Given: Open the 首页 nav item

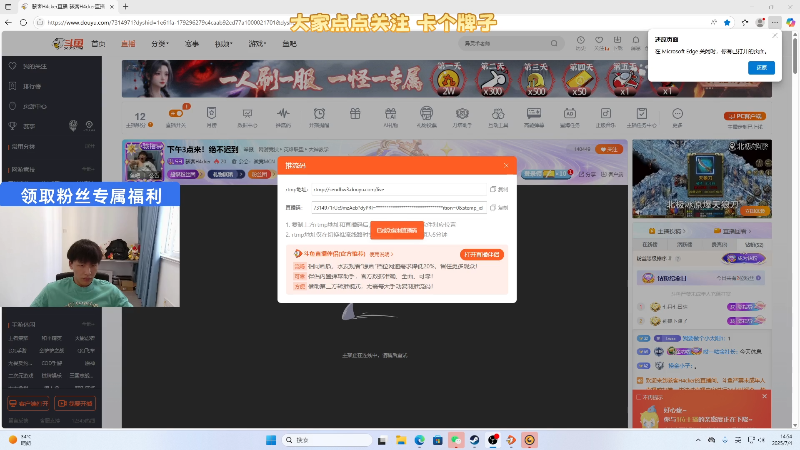Looking at the screenshot, I should coord(98,44).
